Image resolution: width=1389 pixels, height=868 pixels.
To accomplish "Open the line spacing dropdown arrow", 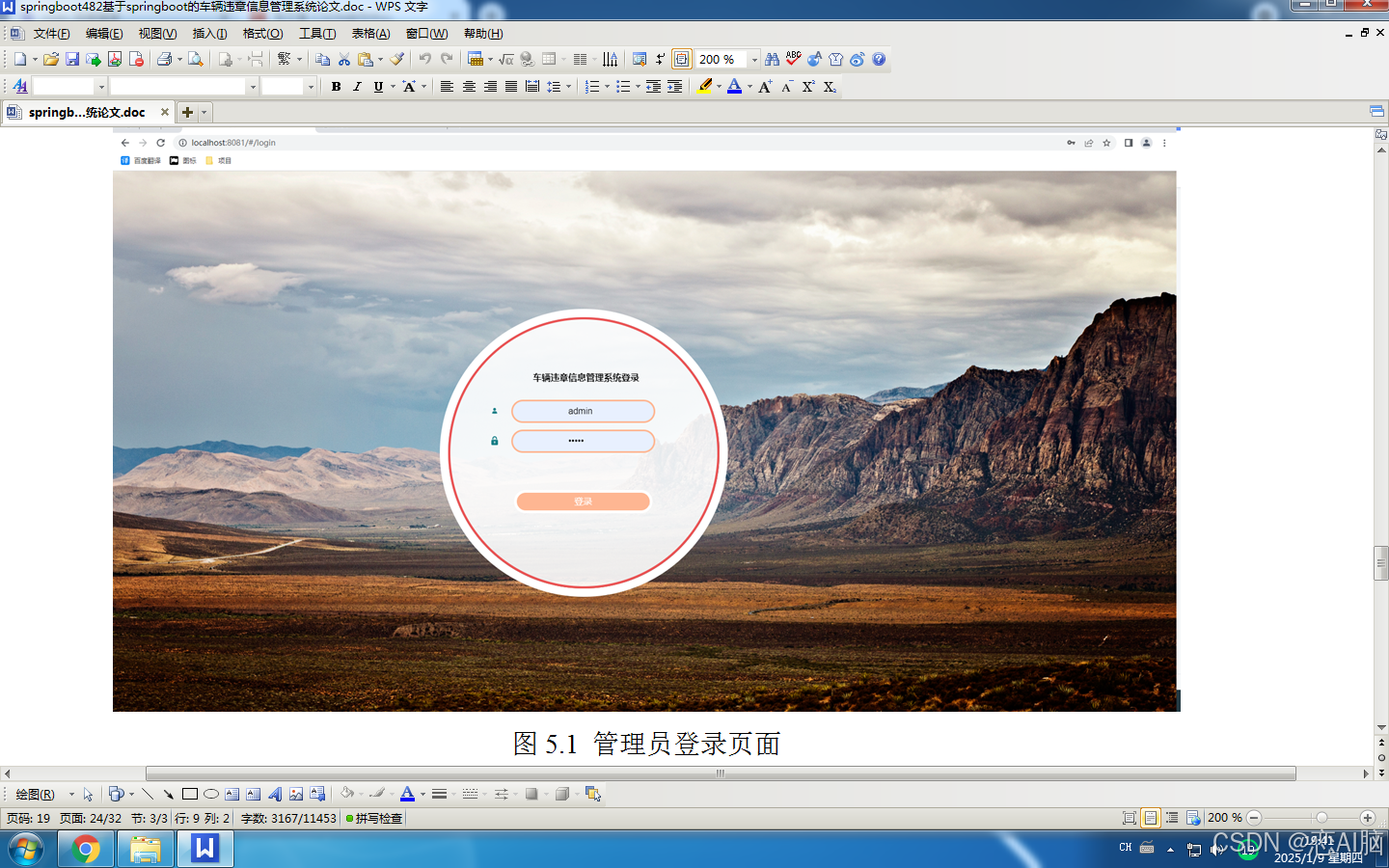I will [x=568, y=86].
